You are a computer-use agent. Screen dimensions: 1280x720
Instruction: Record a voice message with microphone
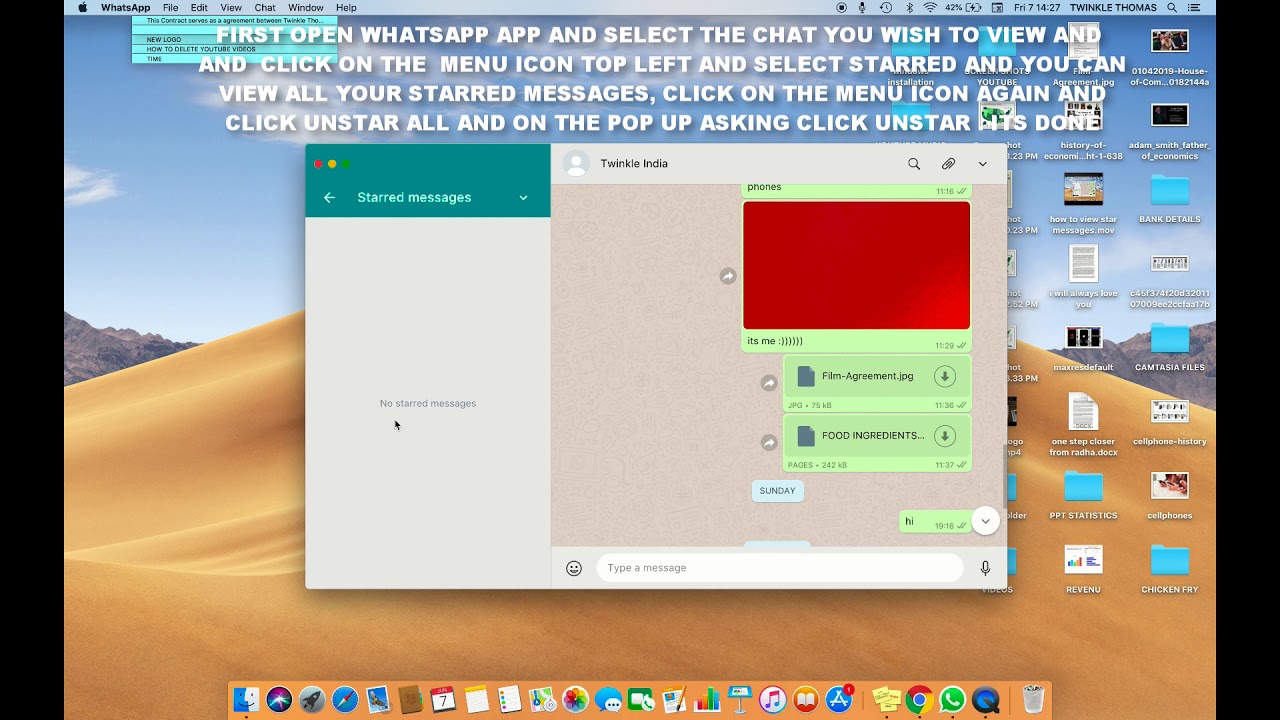click(x=985, y=568)
